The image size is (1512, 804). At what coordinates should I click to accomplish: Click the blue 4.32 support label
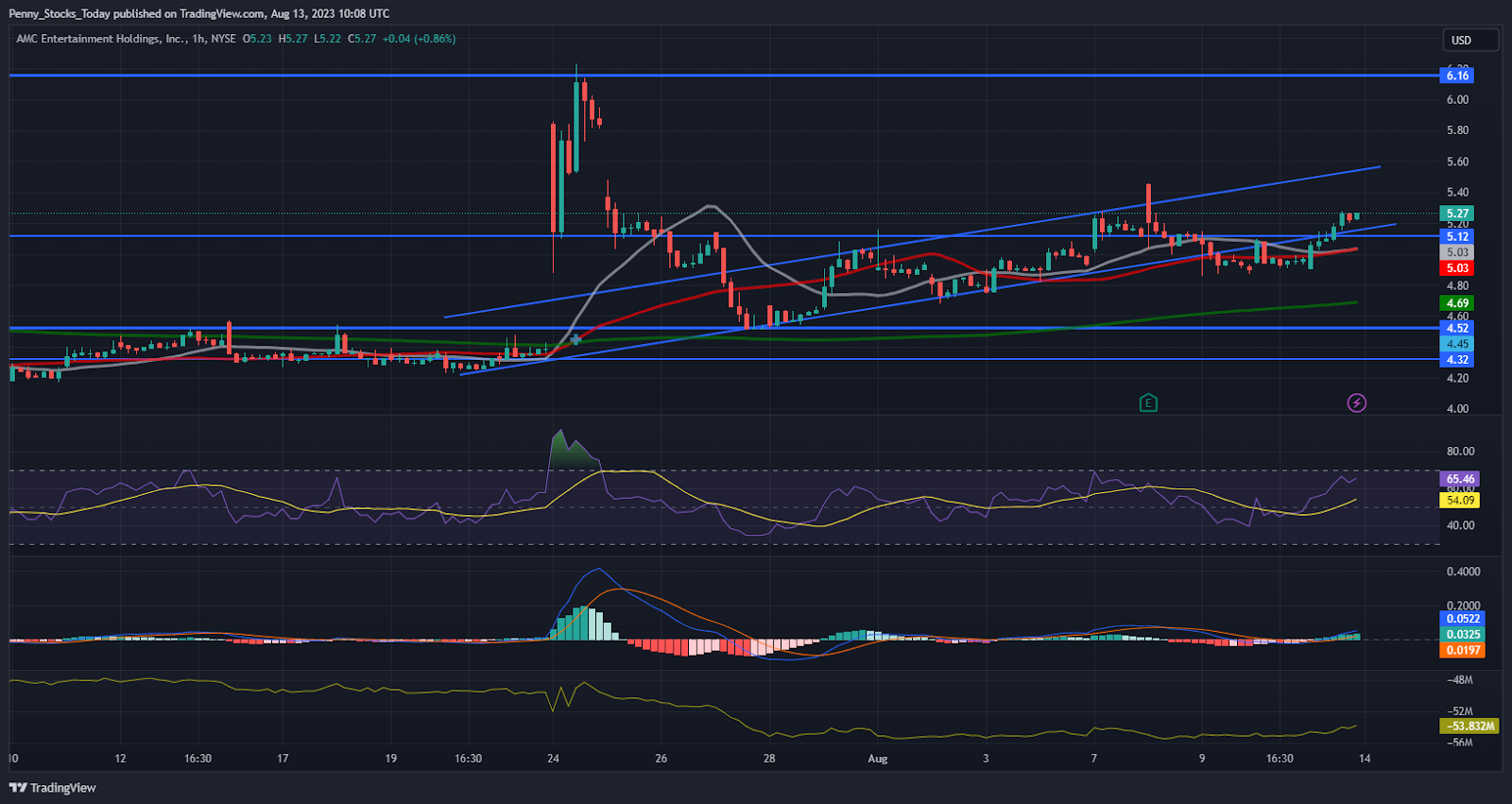(1457, 360)
